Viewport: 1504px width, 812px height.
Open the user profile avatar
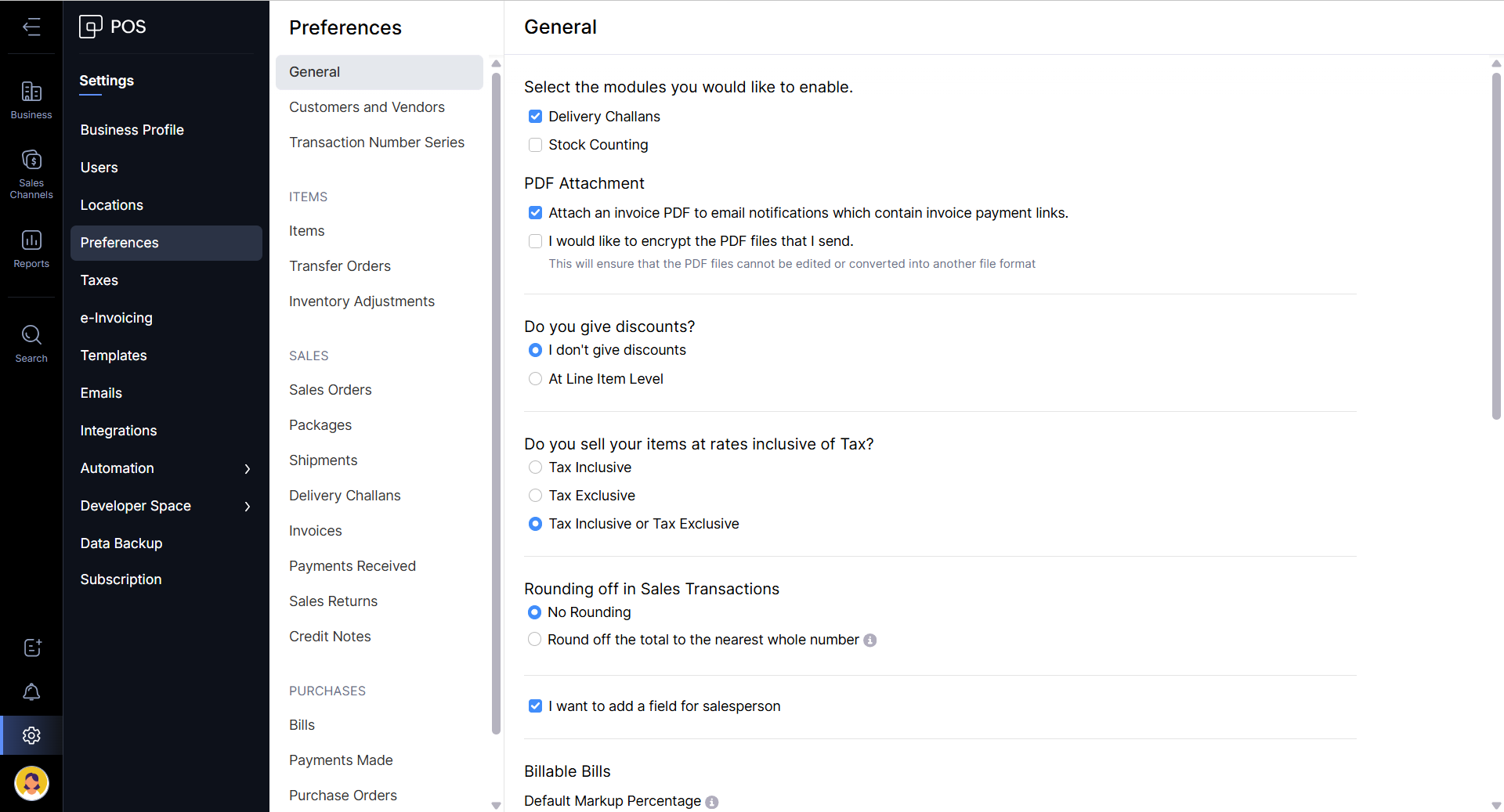(31, 783)
